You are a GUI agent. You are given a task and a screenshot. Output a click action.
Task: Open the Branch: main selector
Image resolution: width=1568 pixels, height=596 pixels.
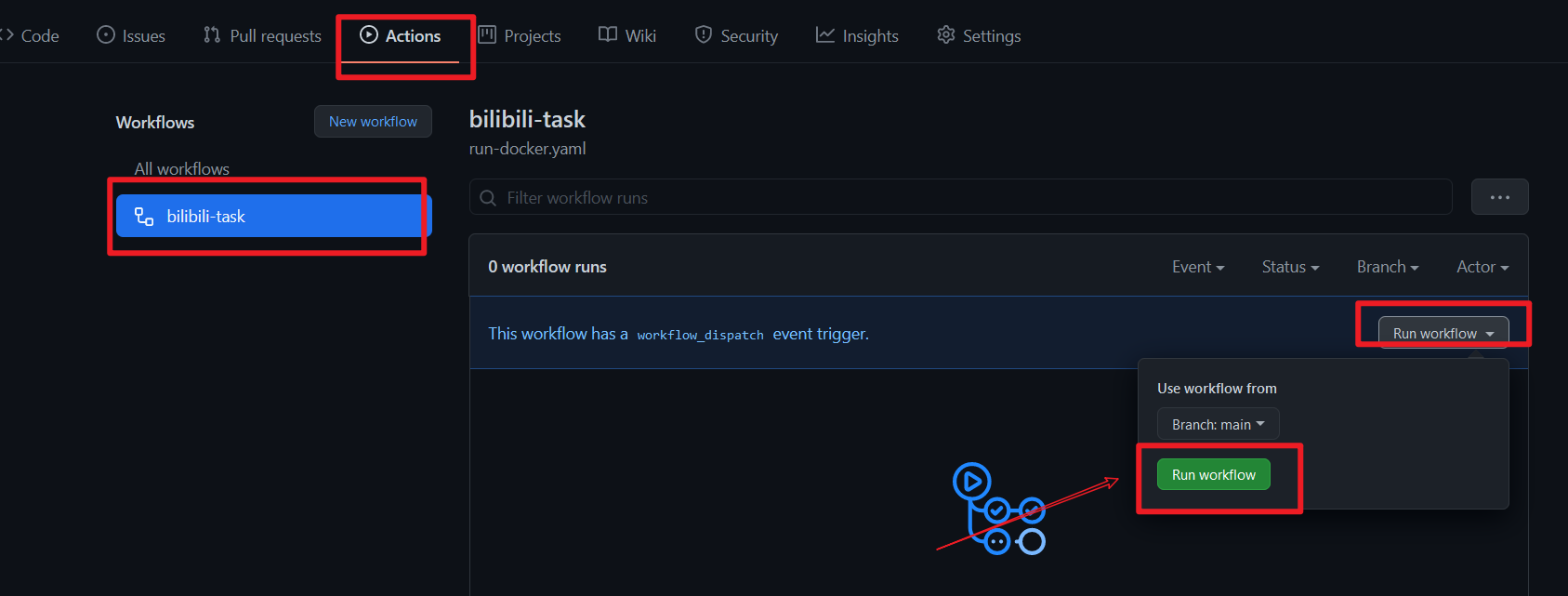pos(1218,424)
